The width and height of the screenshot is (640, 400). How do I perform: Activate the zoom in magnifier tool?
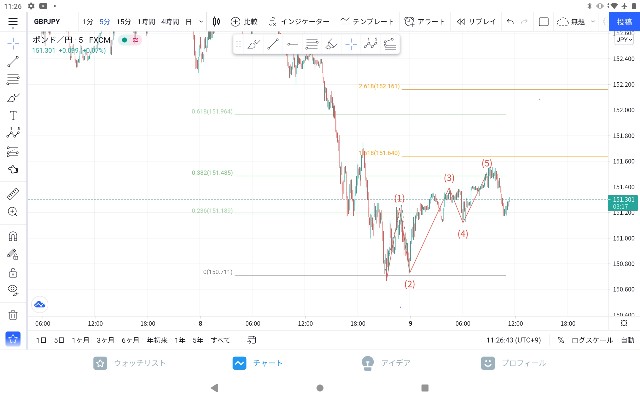coord(13,212)
